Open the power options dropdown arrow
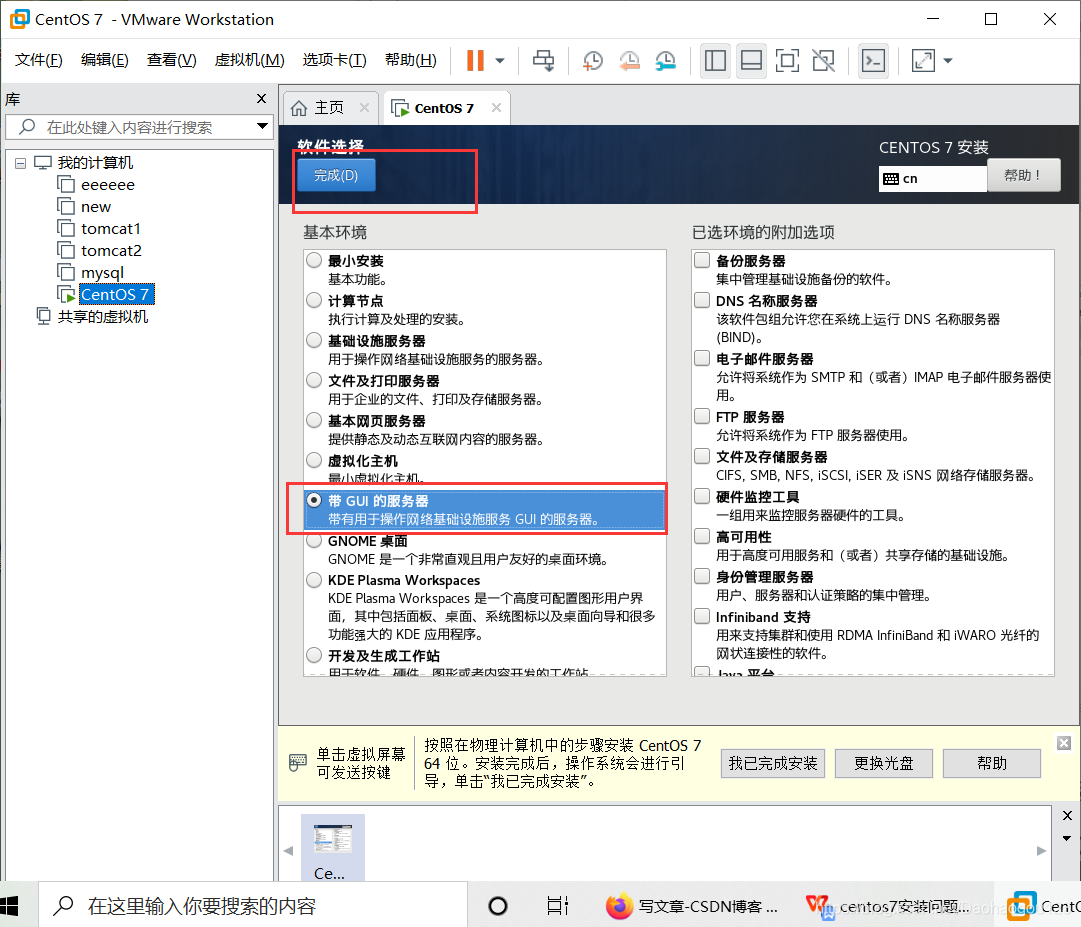The width and height of the screenshot is (1081, 927). 500,61
